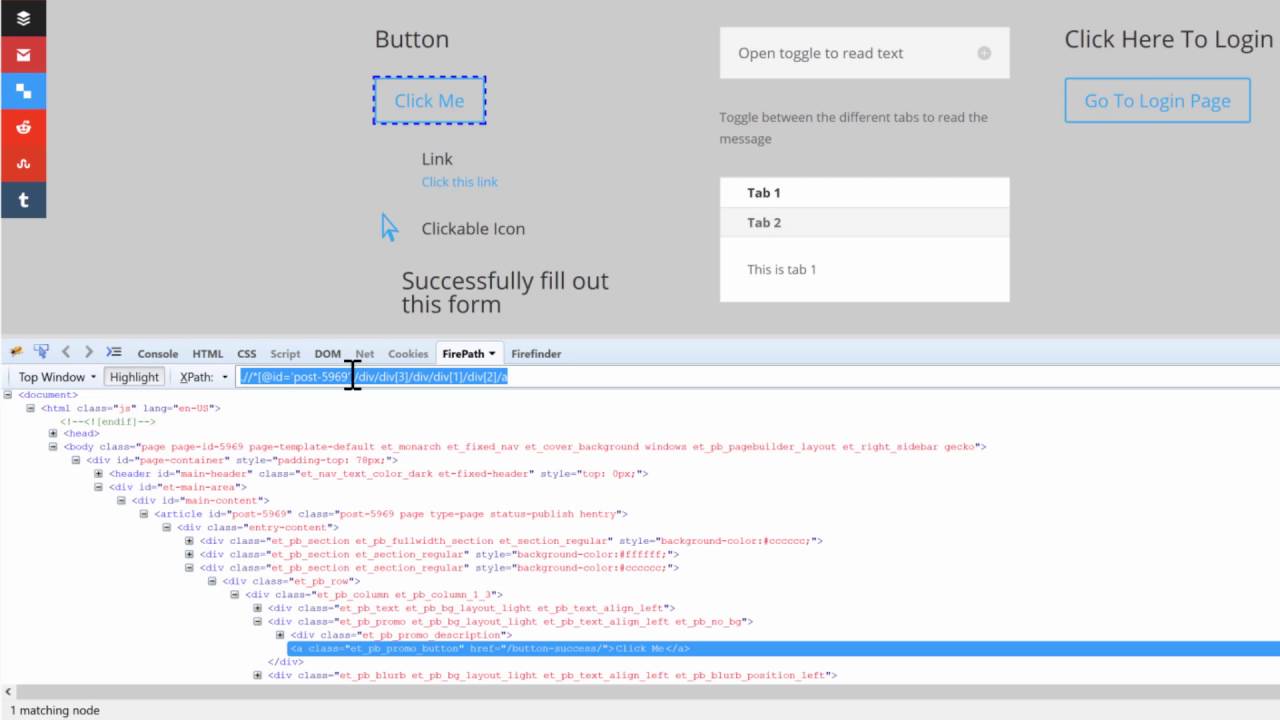Collapse the page-container div node

click(76, 460)
